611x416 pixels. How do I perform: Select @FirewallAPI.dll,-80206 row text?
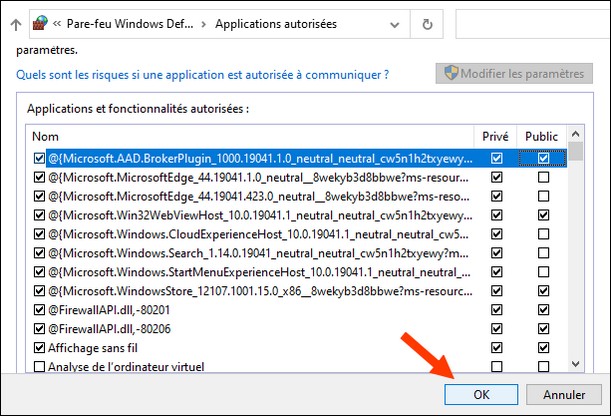[x=109, y=329]
